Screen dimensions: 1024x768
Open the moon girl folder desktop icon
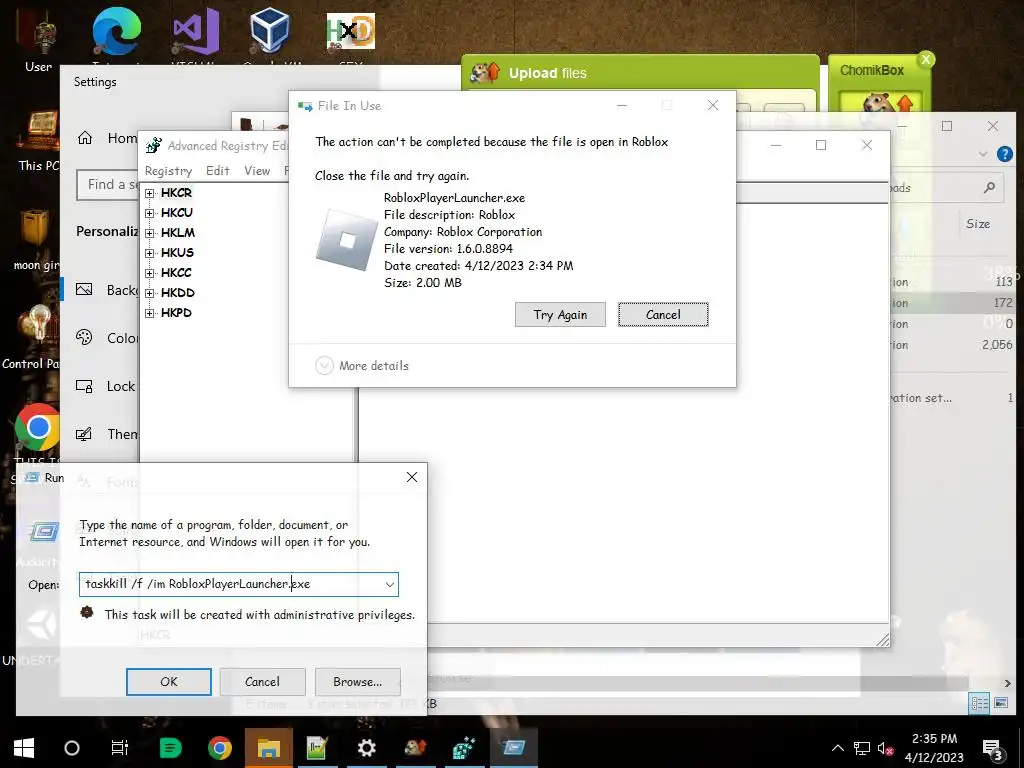[36, 238]
